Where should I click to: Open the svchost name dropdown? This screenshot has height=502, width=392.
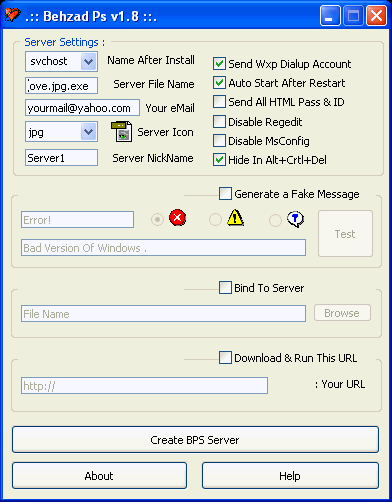[x=88, y=61]
